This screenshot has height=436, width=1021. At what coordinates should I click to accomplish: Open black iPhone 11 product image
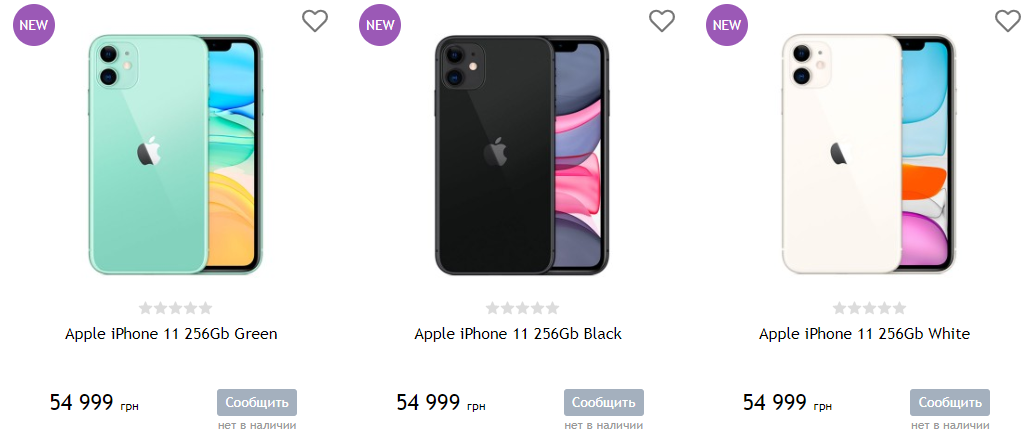pyautogui.click(x=521, y=154)
